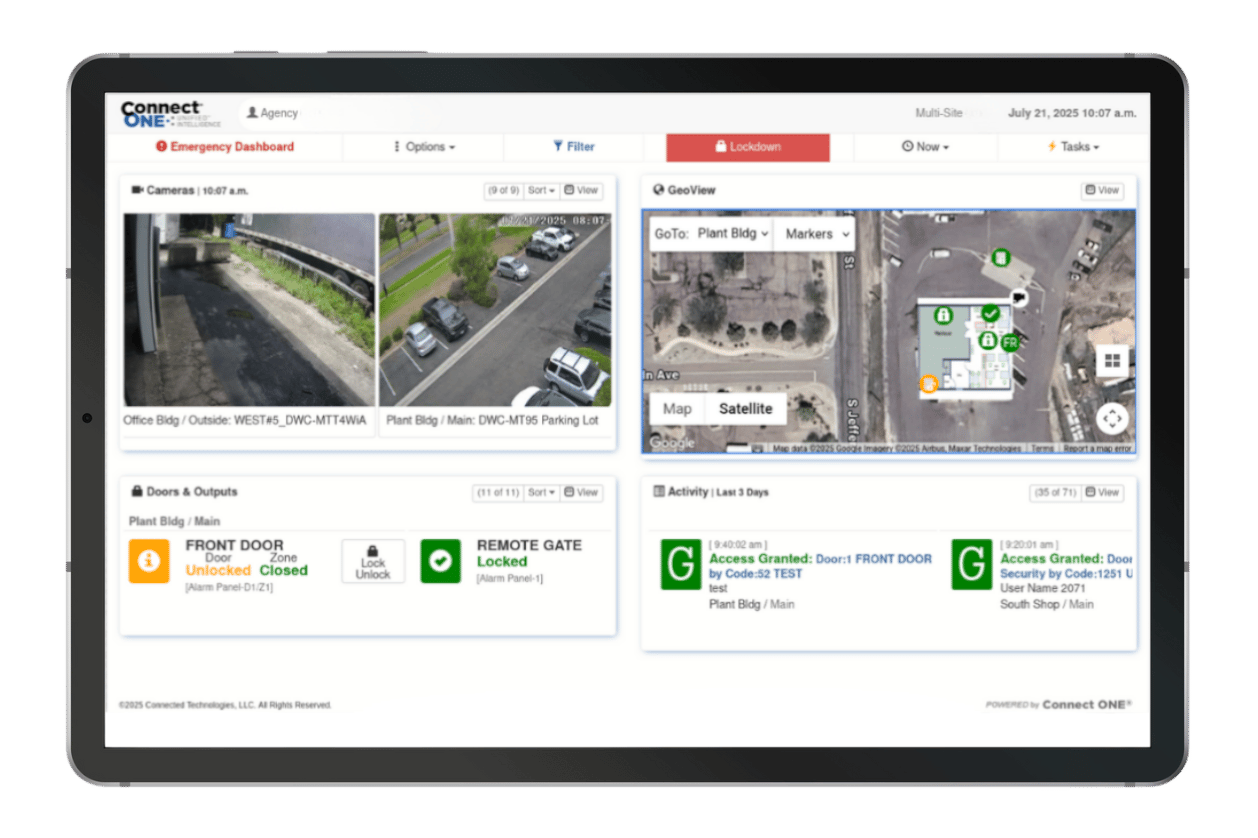Switch the GeoView to Map view
Screen dimensions: 1258x838
[677, 408]
